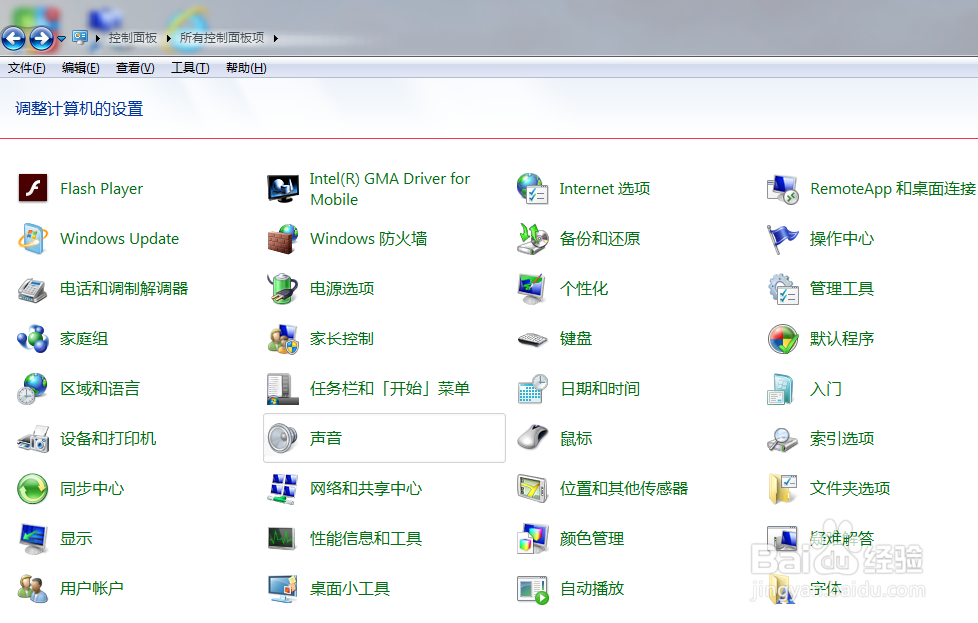Open the Windows Update icon
978x623 pixels.
[x=32, y=238]
